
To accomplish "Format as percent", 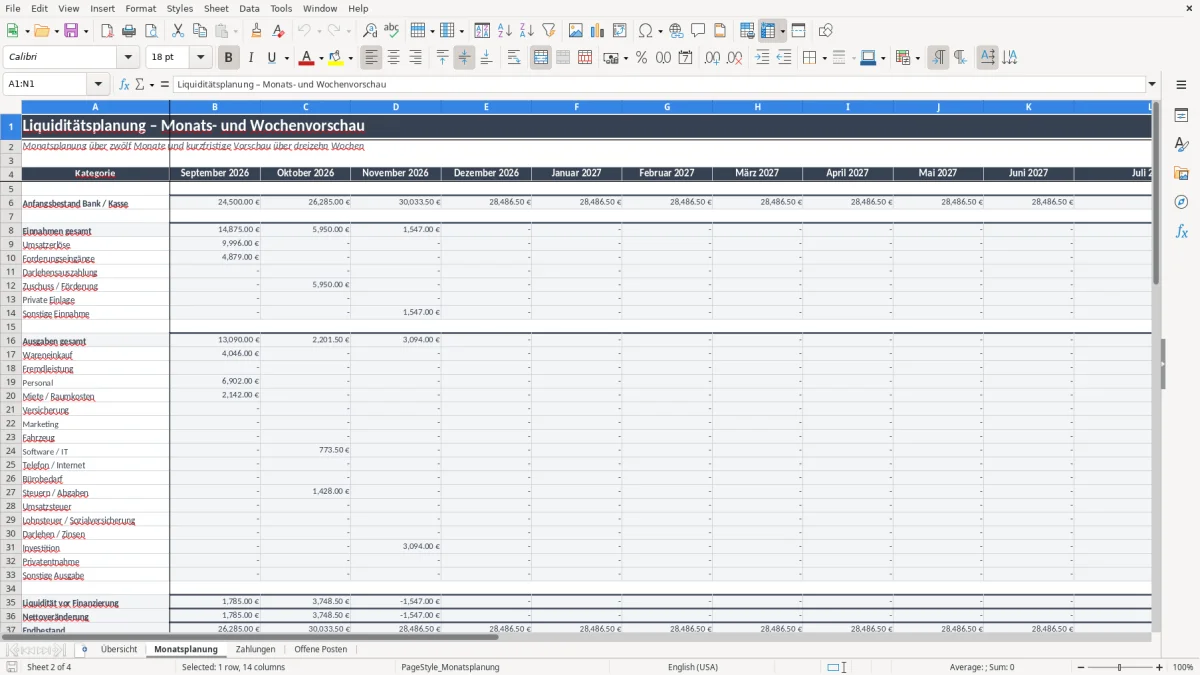I will pyautogui.click(x=641, y=58).
